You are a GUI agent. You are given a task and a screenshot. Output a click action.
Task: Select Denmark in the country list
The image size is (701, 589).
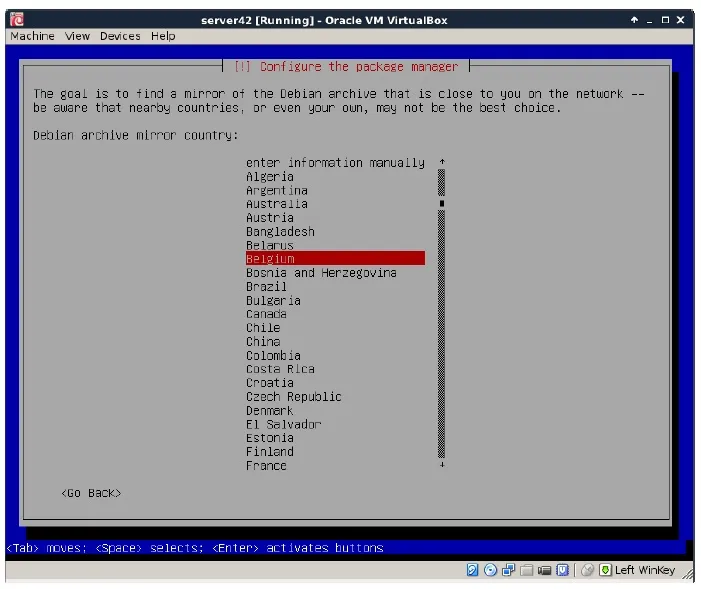tap(335, 411)
